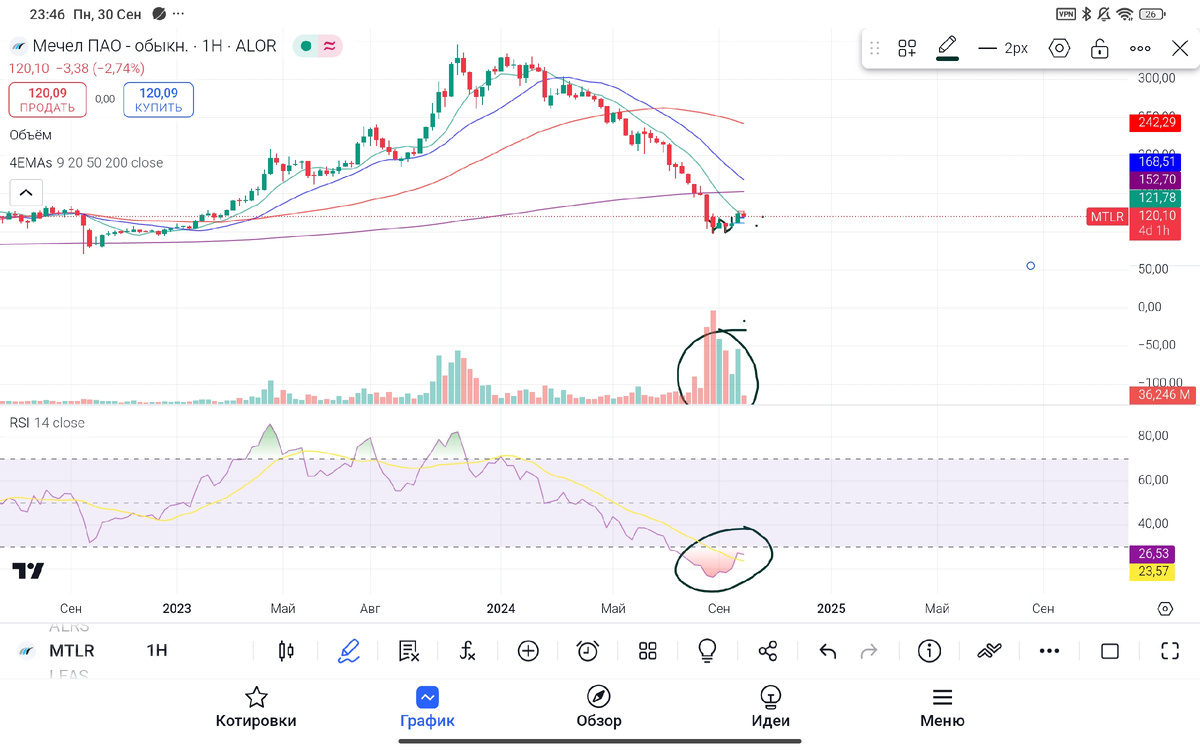This screenshot has width=1200, height=750.
Task: Close the drawing toolbar
Action: point(1180,48)
